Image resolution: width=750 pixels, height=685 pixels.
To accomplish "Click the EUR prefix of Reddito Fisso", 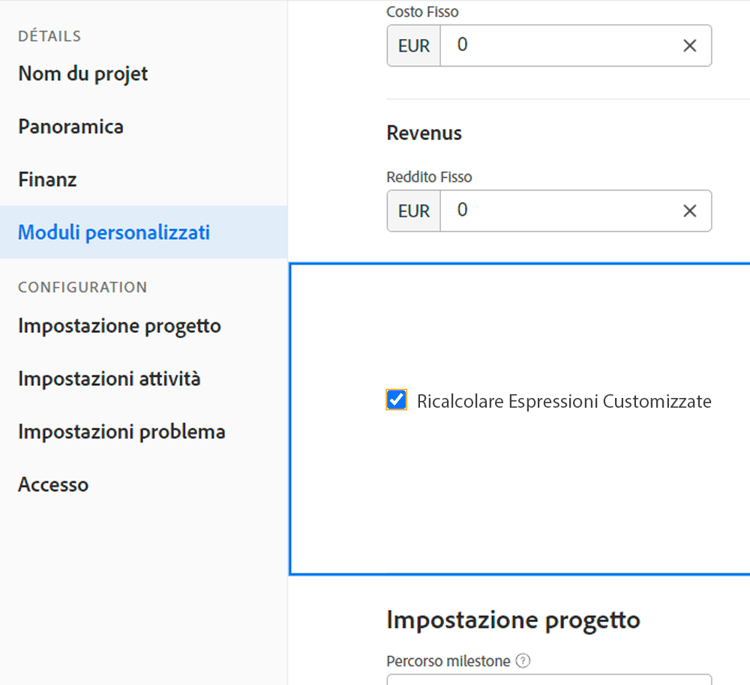I will [x=414, y=211].
